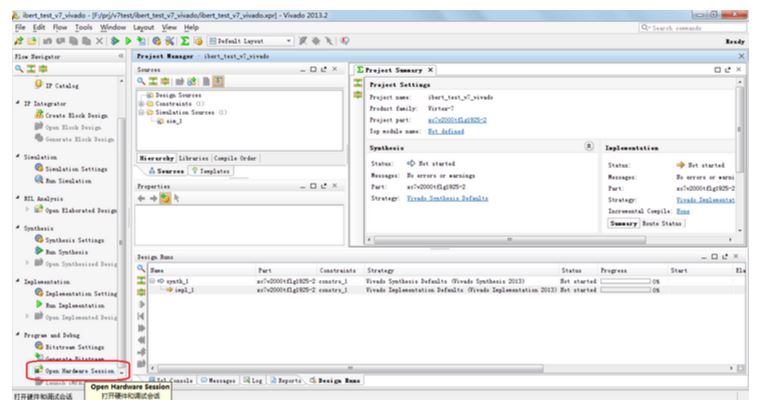Click Create Block Design icon
766x408 pixels.
pos(39,114)
